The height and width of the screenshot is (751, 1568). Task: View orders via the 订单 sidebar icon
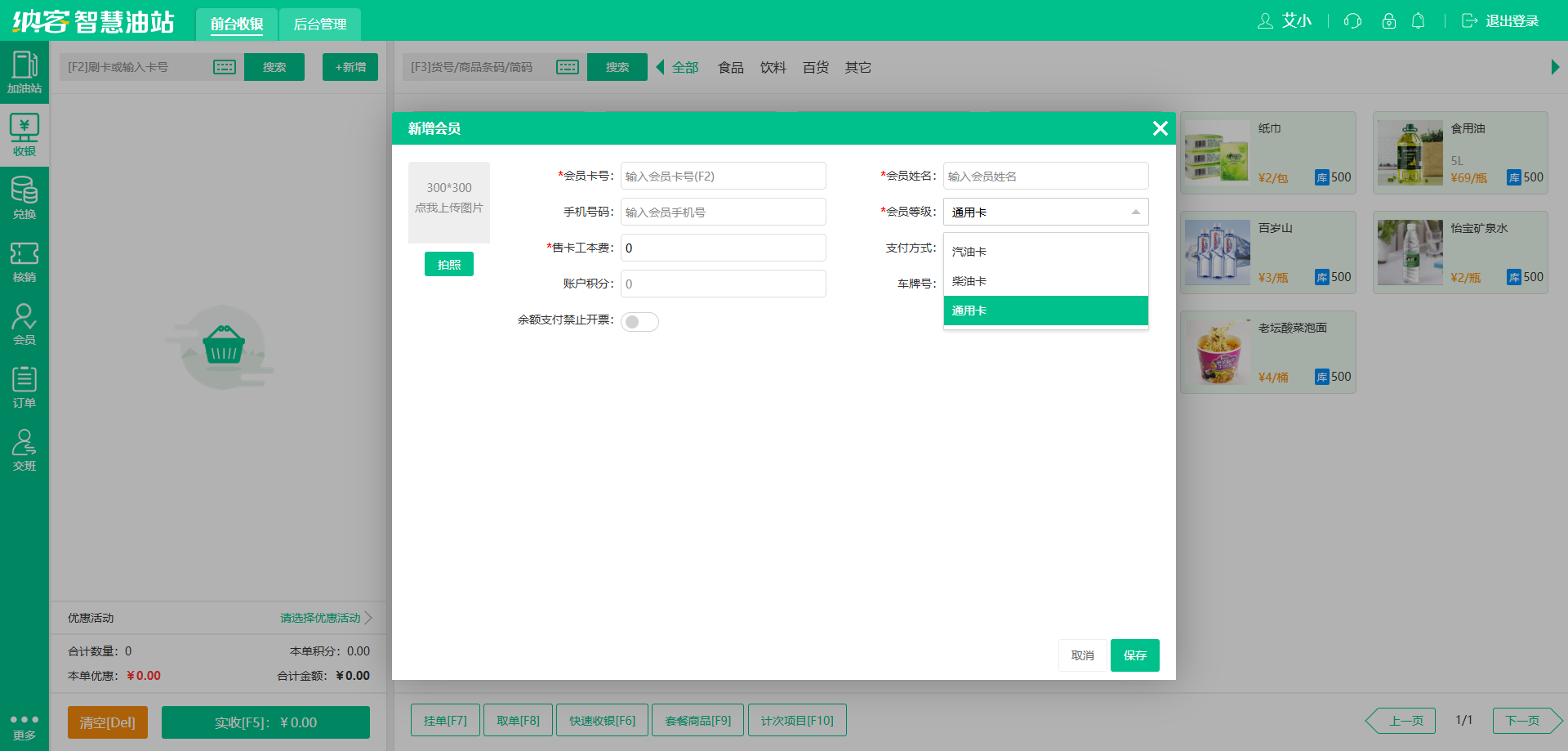pyautogui.click(x=24, y=384)
